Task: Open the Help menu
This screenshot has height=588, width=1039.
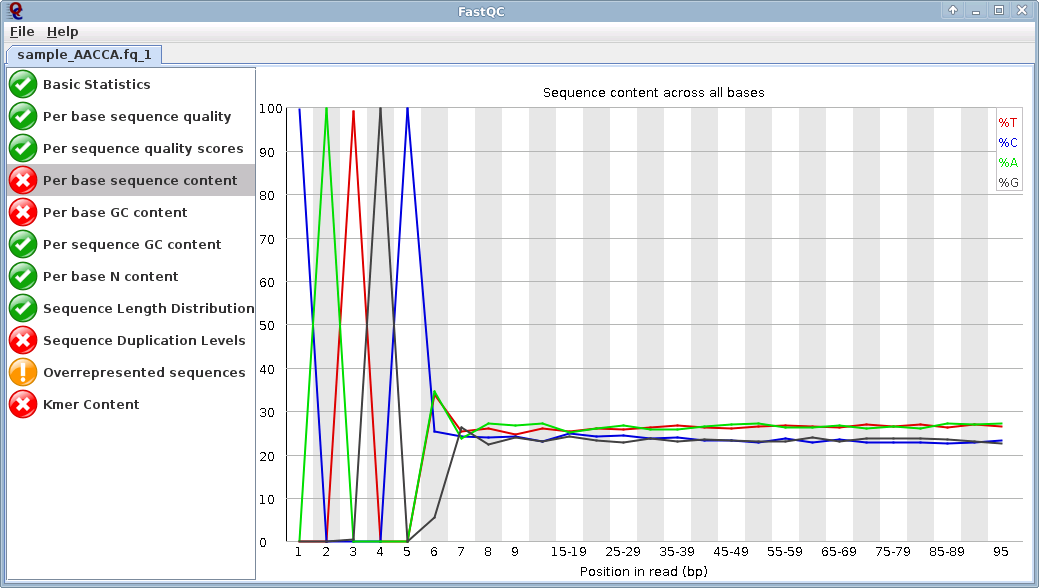Action: tap(62, 32)
